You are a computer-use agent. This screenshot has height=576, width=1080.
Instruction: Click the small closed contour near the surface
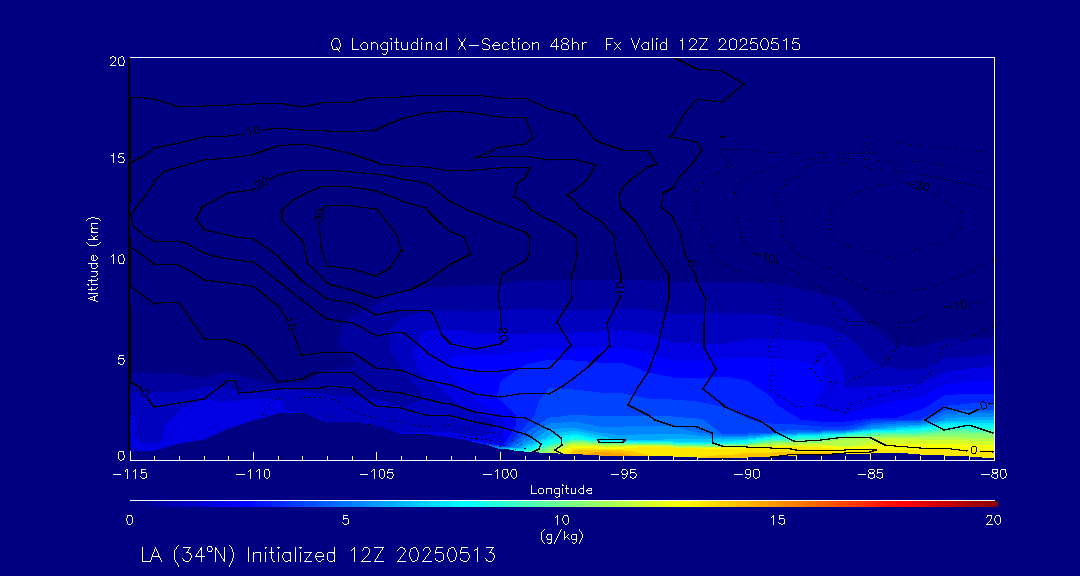click(x=611, y=441)
